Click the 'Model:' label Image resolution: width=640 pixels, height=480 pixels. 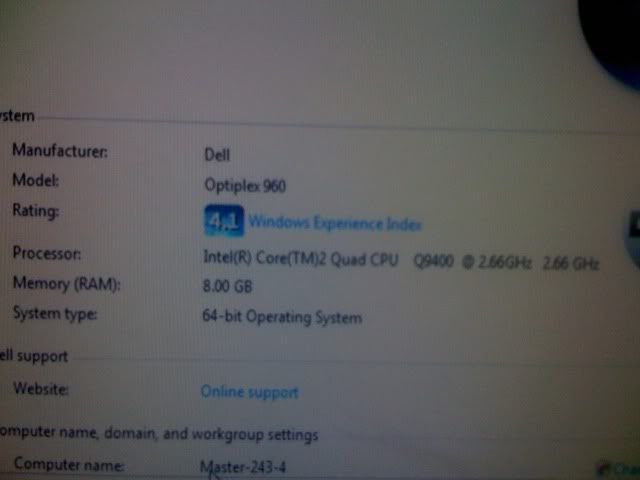pos(36,180)
